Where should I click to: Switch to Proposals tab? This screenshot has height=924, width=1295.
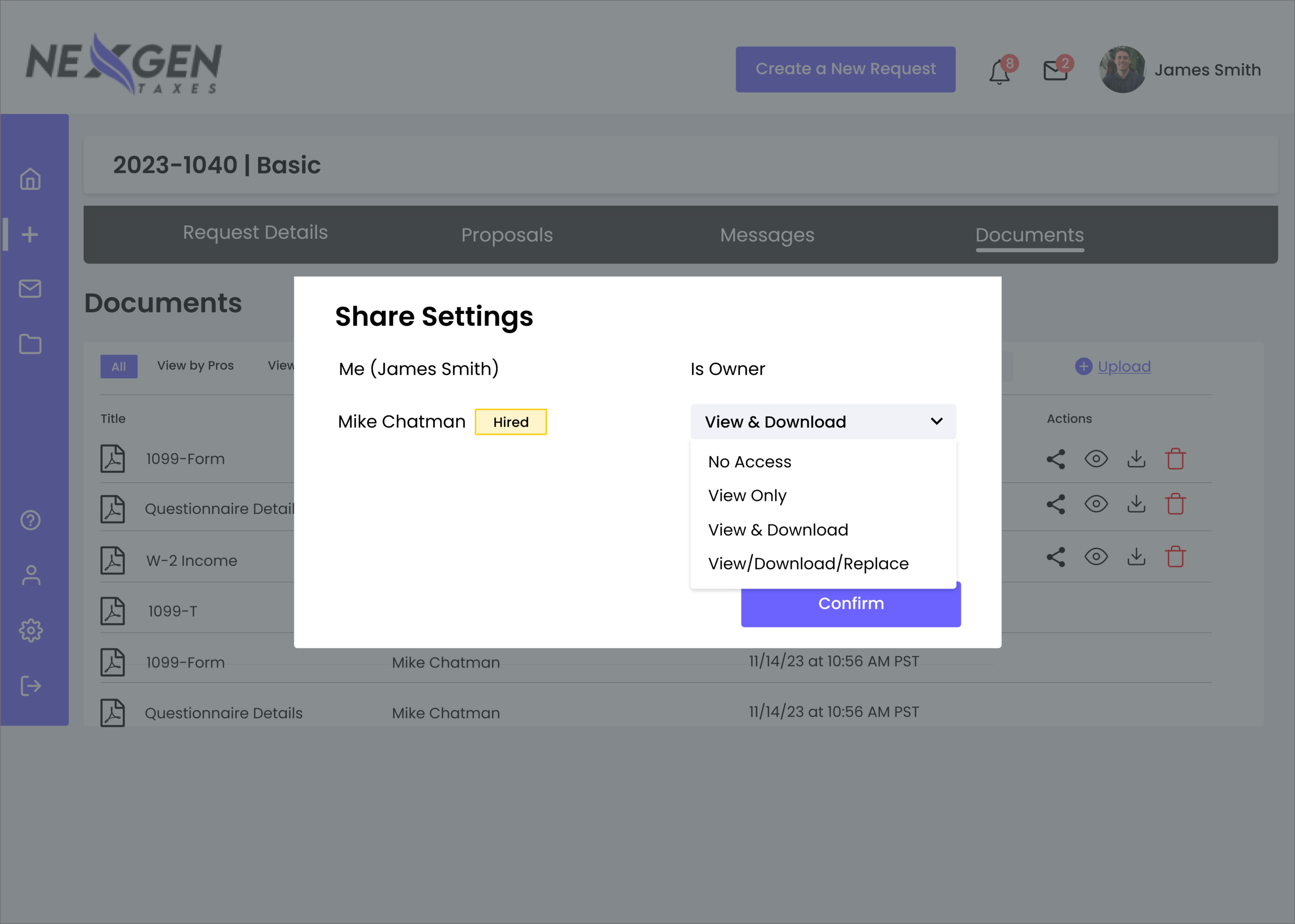coord(507,235)
